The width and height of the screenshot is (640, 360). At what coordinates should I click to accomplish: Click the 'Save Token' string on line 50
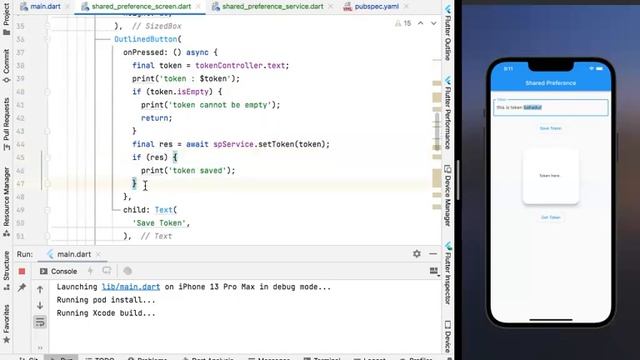159,223
